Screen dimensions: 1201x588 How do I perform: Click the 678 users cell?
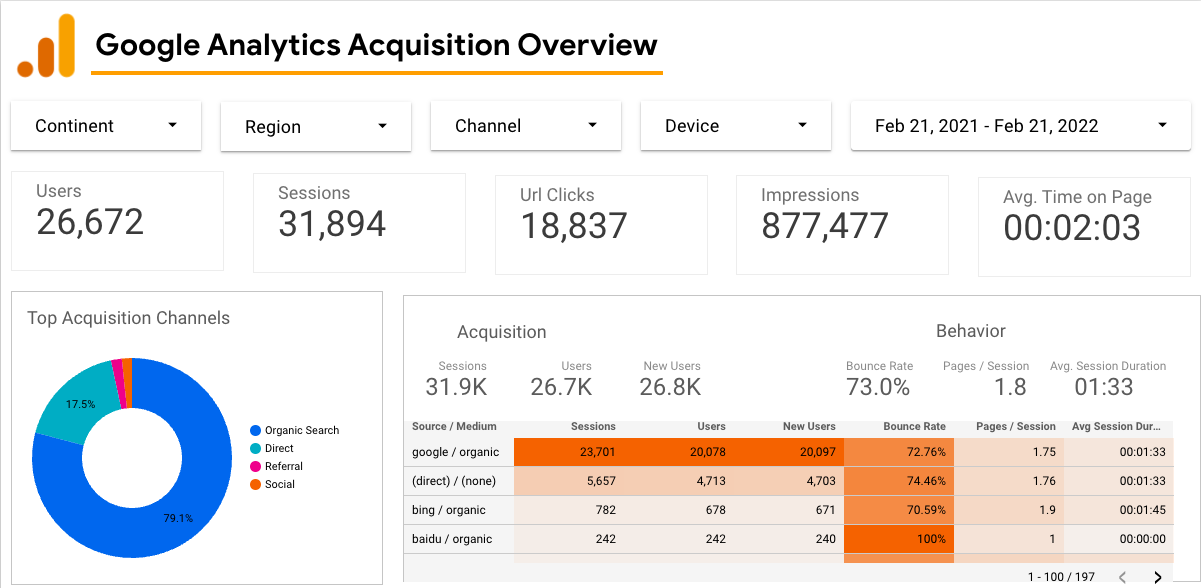(679, 510)
